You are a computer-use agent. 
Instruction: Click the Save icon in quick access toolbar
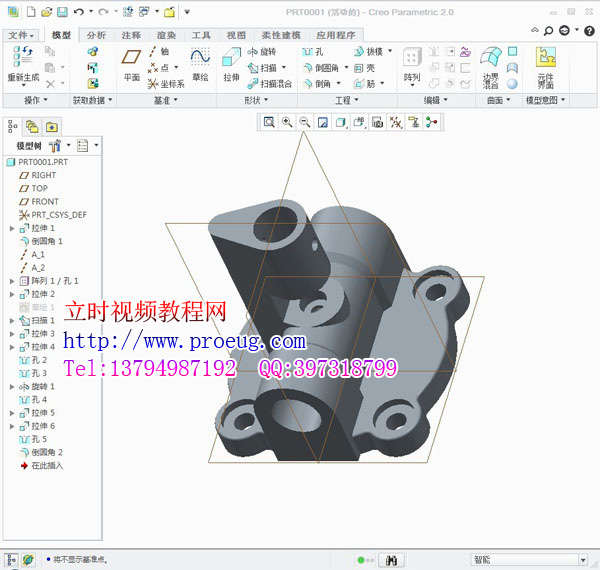tap(62, 12)
